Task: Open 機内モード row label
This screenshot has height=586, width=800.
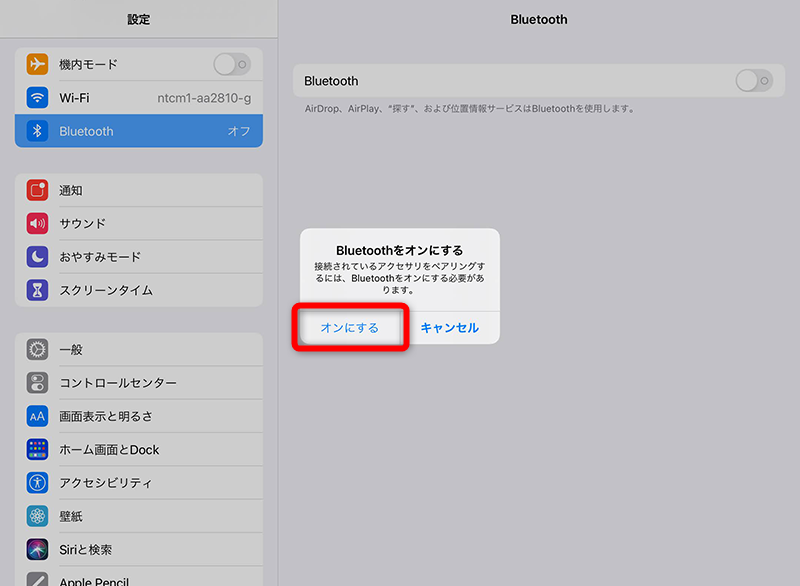Action: click(88, 64)
